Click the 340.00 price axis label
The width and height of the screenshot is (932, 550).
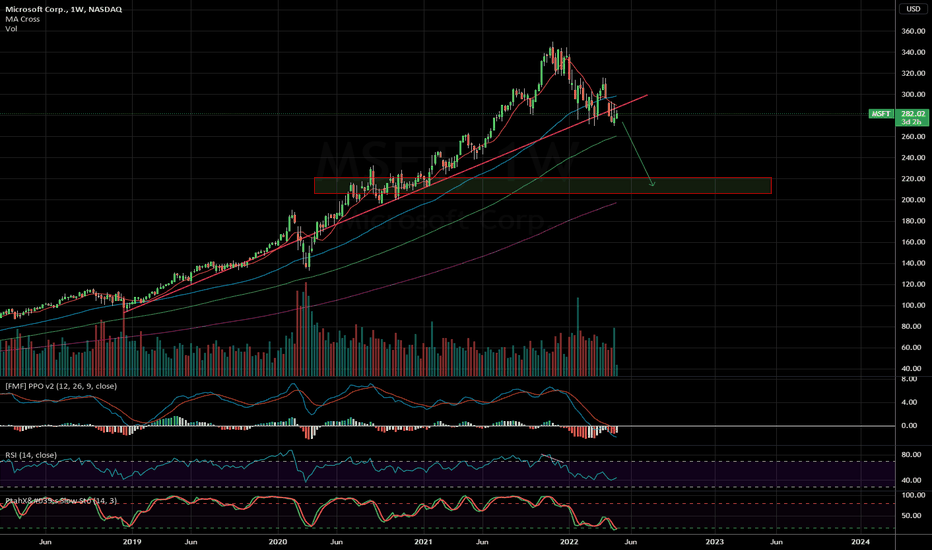(x=913, y=52)
